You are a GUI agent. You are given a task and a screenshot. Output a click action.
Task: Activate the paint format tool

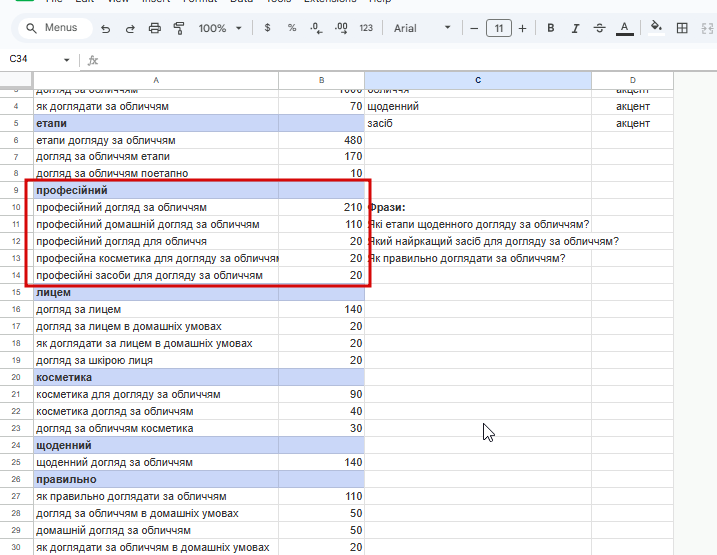click(179, 28)
